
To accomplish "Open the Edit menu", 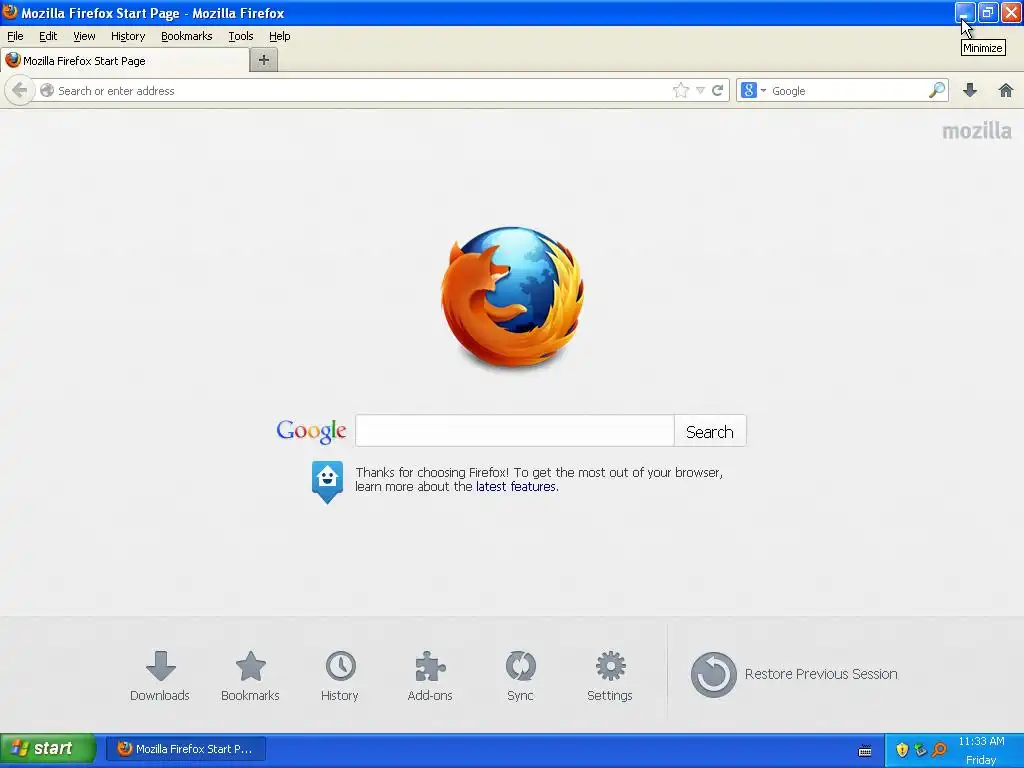I will pyautogui.click(x=48, y=36).
